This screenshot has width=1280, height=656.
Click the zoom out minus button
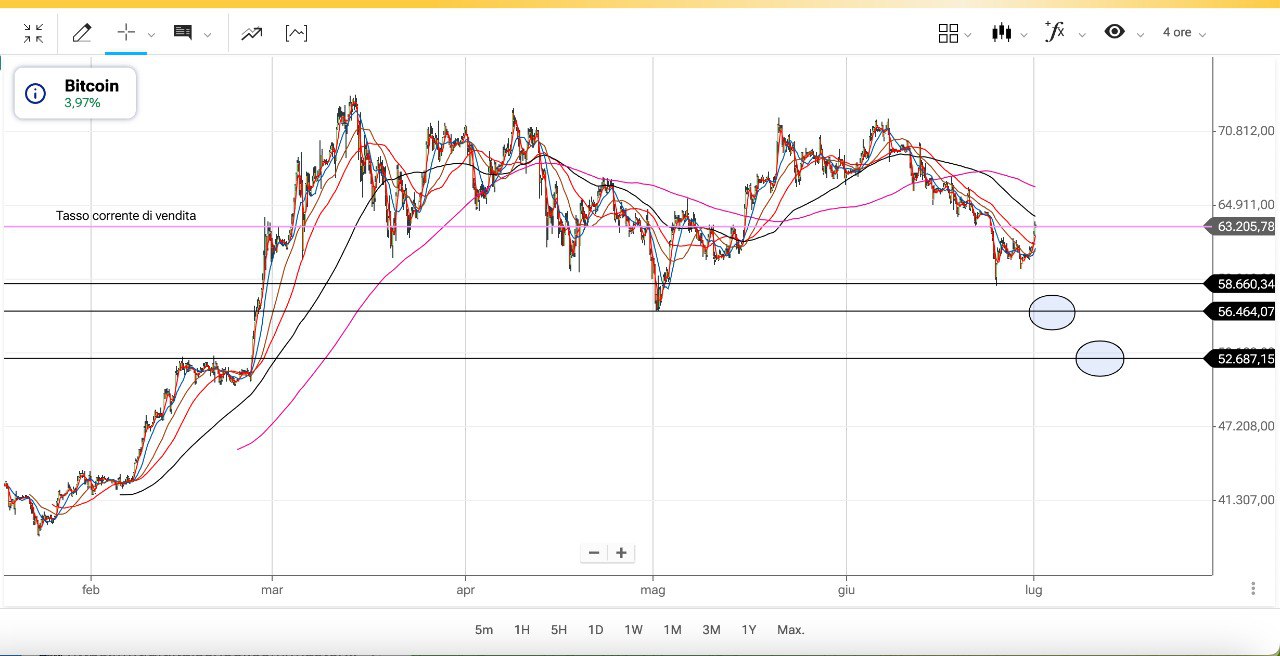(594, 553)
